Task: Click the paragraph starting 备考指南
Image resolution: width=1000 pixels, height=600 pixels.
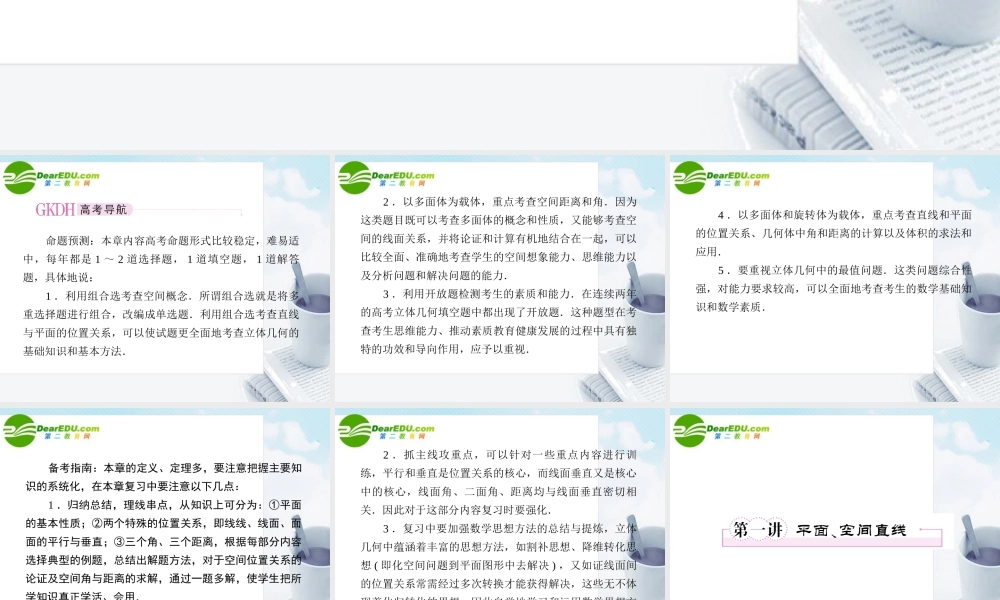Action: [x=164, y=477]
